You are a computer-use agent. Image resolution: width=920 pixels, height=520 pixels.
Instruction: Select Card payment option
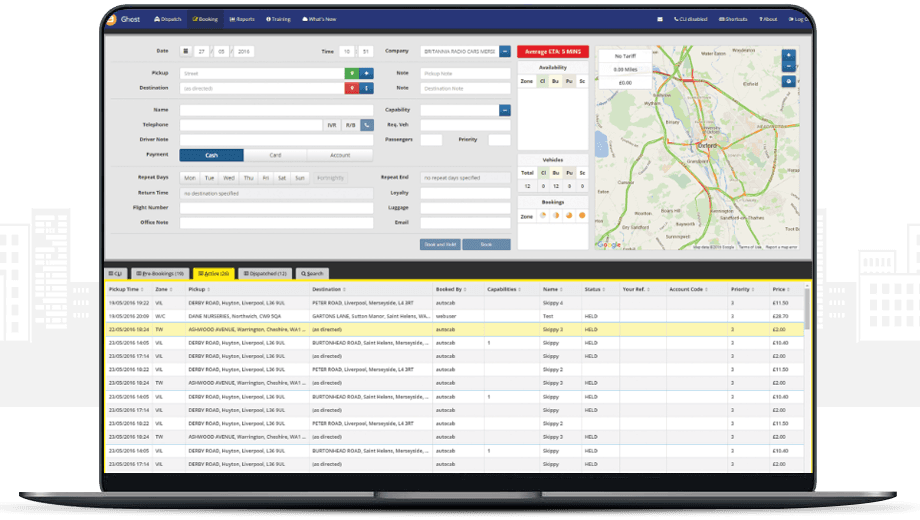[x=275, y=155]
